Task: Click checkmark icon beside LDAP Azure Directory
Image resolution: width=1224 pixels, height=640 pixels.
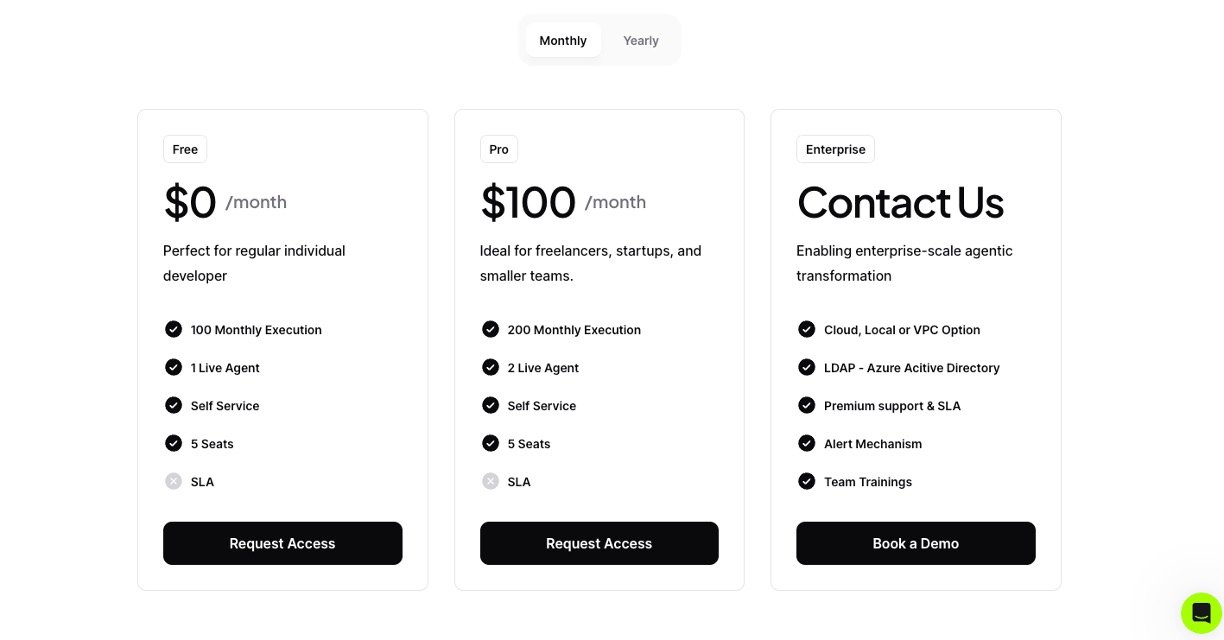Action: click(x=807, y=367)
